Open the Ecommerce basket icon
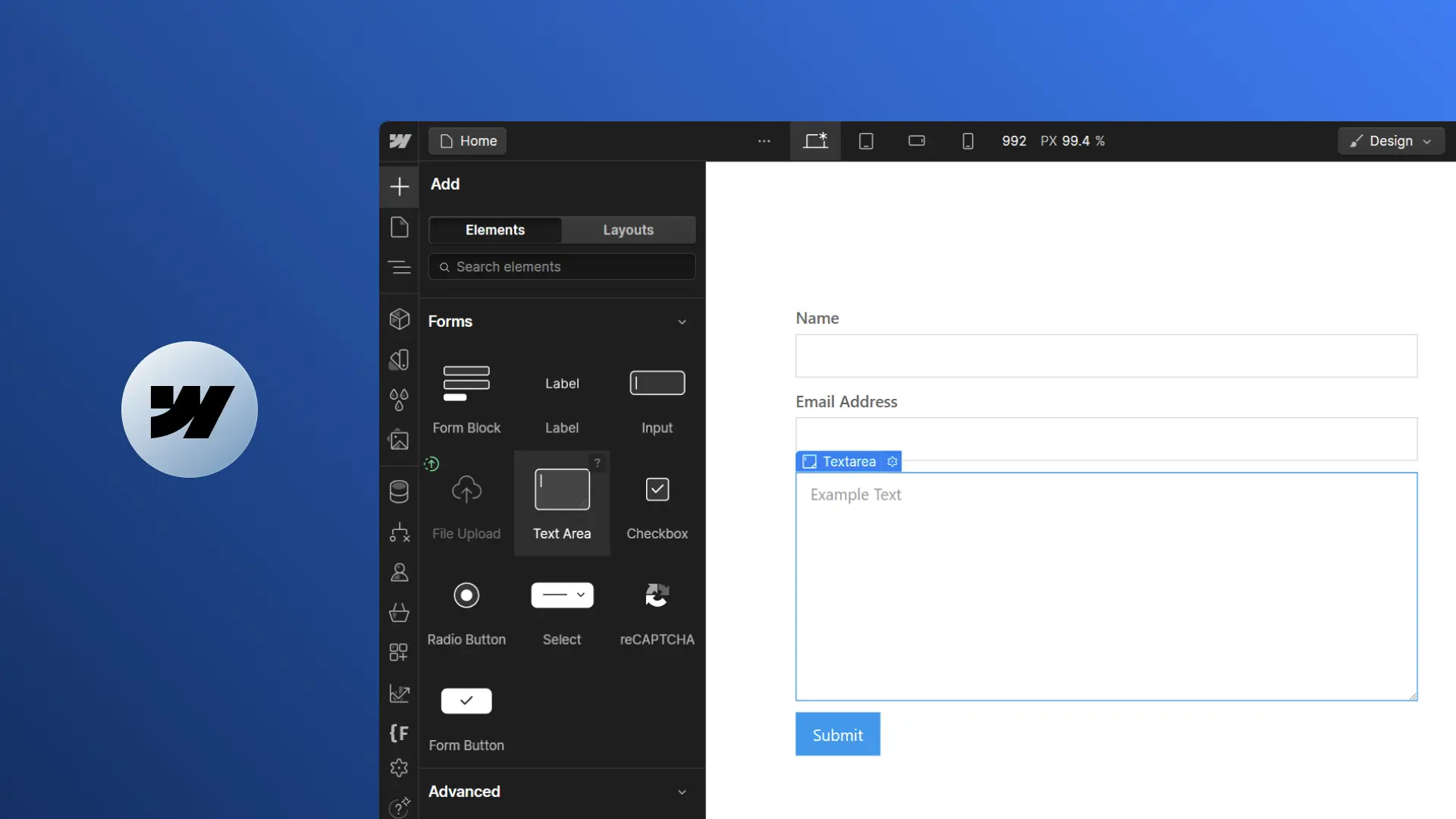 point(400,613)
